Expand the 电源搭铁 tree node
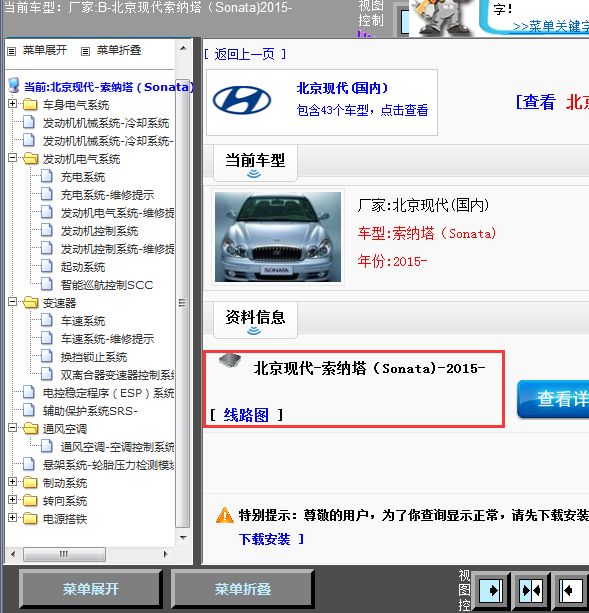 13,517
